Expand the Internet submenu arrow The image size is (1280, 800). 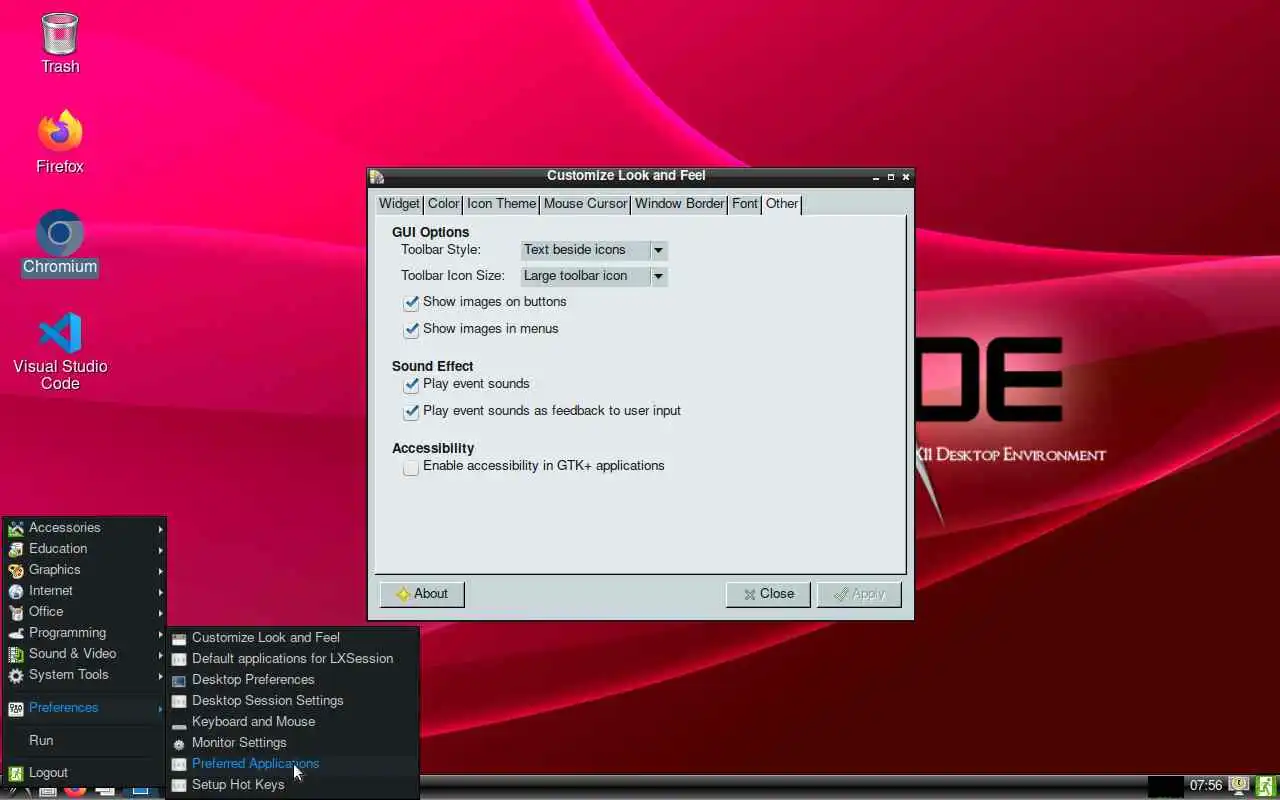[x=160, y=592]
